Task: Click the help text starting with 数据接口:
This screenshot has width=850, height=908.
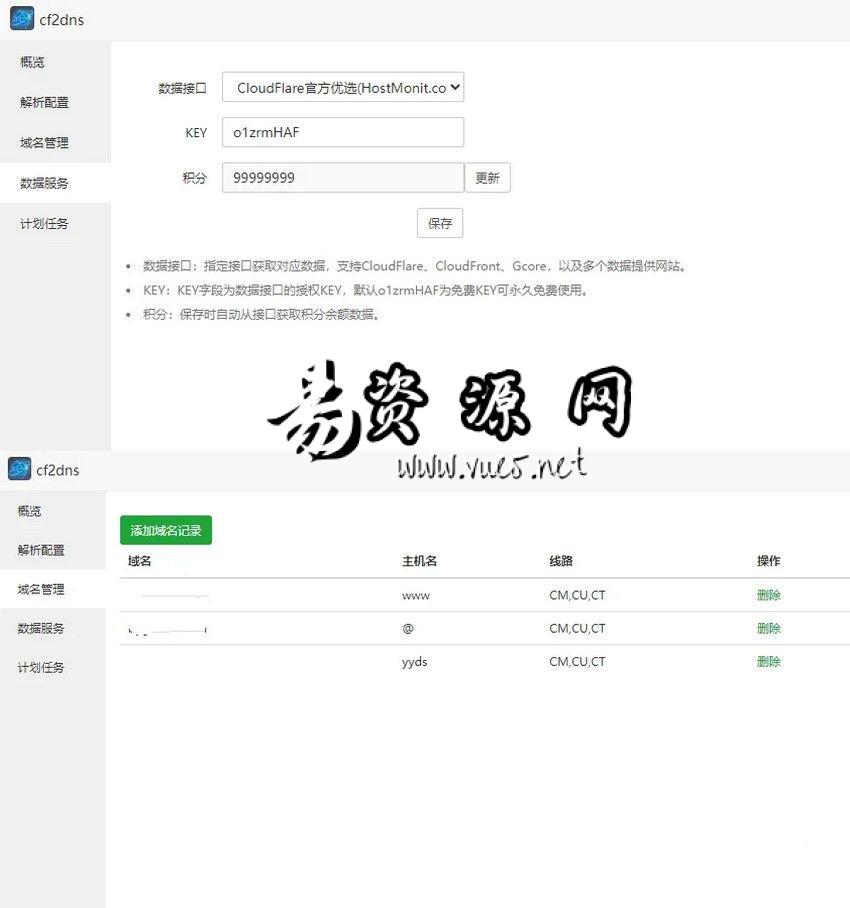Action: tap(416, 266)
